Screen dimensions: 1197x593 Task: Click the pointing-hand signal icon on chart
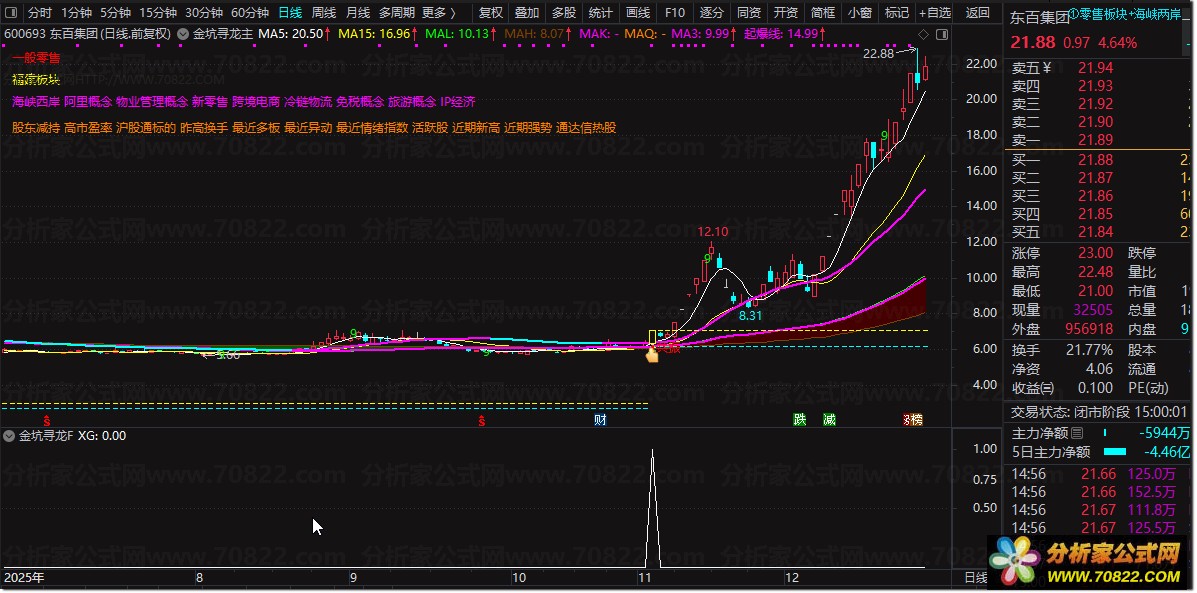coord(652,354)
